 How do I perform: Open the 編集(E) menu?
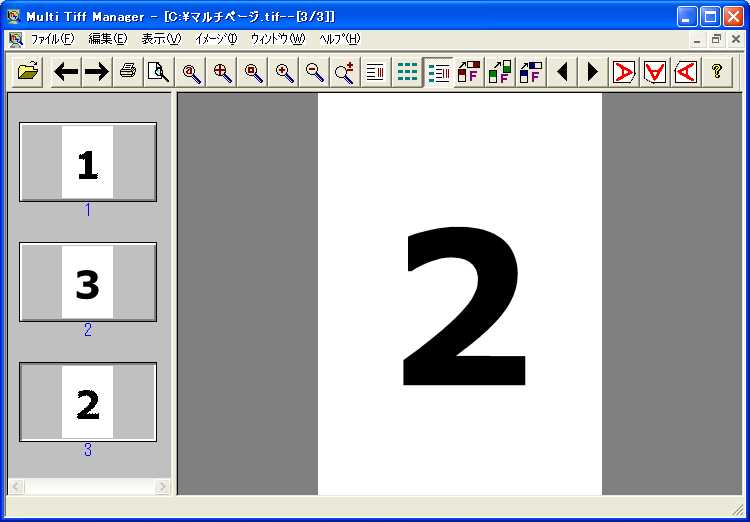pyautogui.click(x=108, y=39)
